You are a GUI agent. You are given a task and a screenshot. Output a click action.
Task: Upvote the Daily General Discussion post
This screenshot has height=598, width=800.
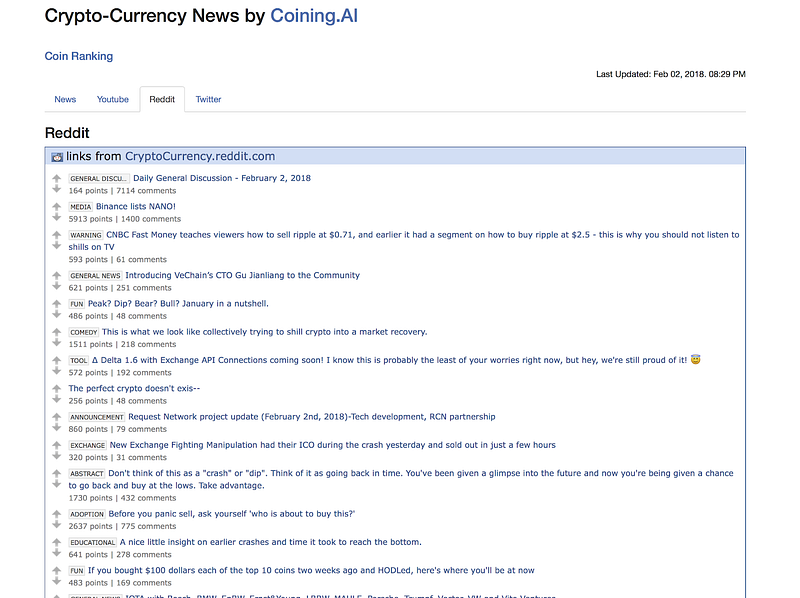pyautogui.click(x=57, y=179)
